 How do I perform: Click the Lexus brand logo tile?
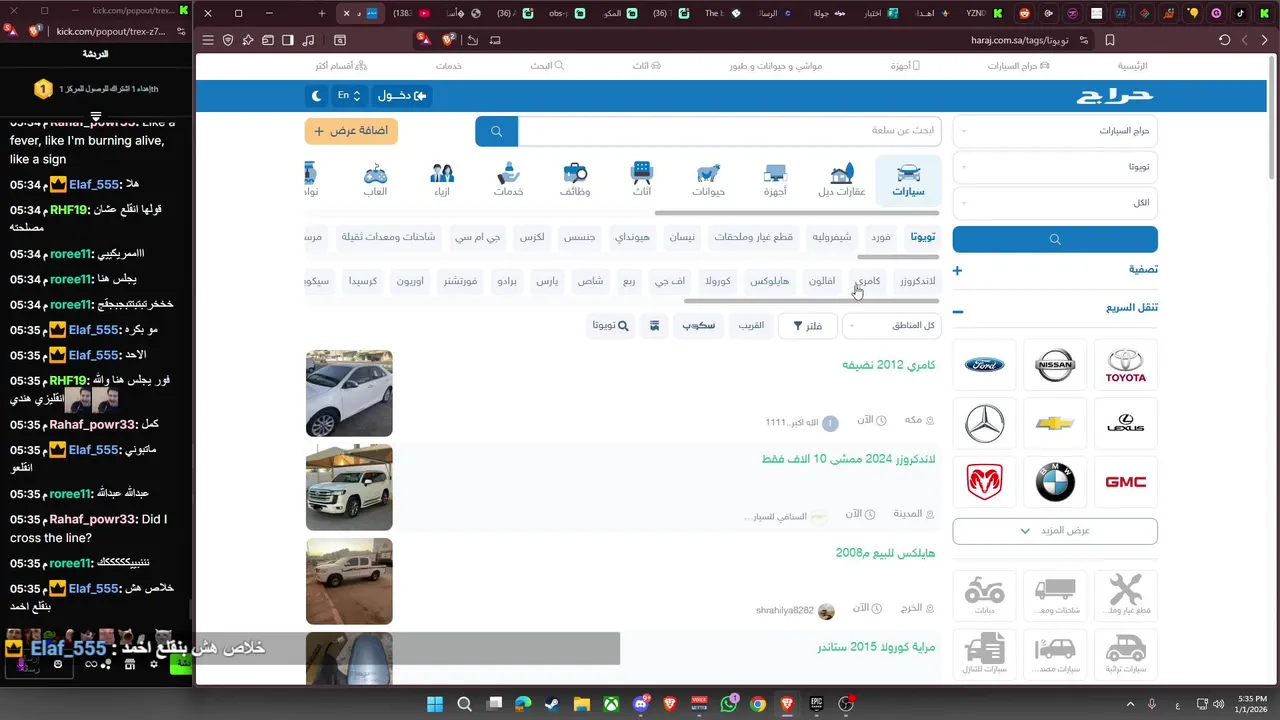(1125, 424)
